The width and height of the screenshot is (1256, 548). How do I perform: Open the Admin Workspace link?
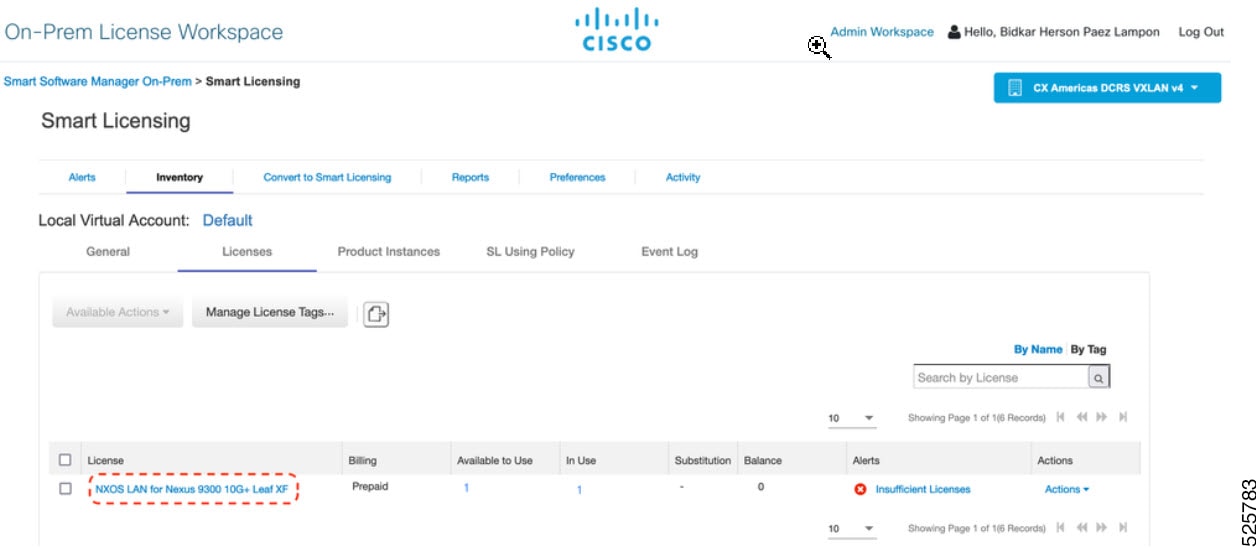(x=882, y=32)
